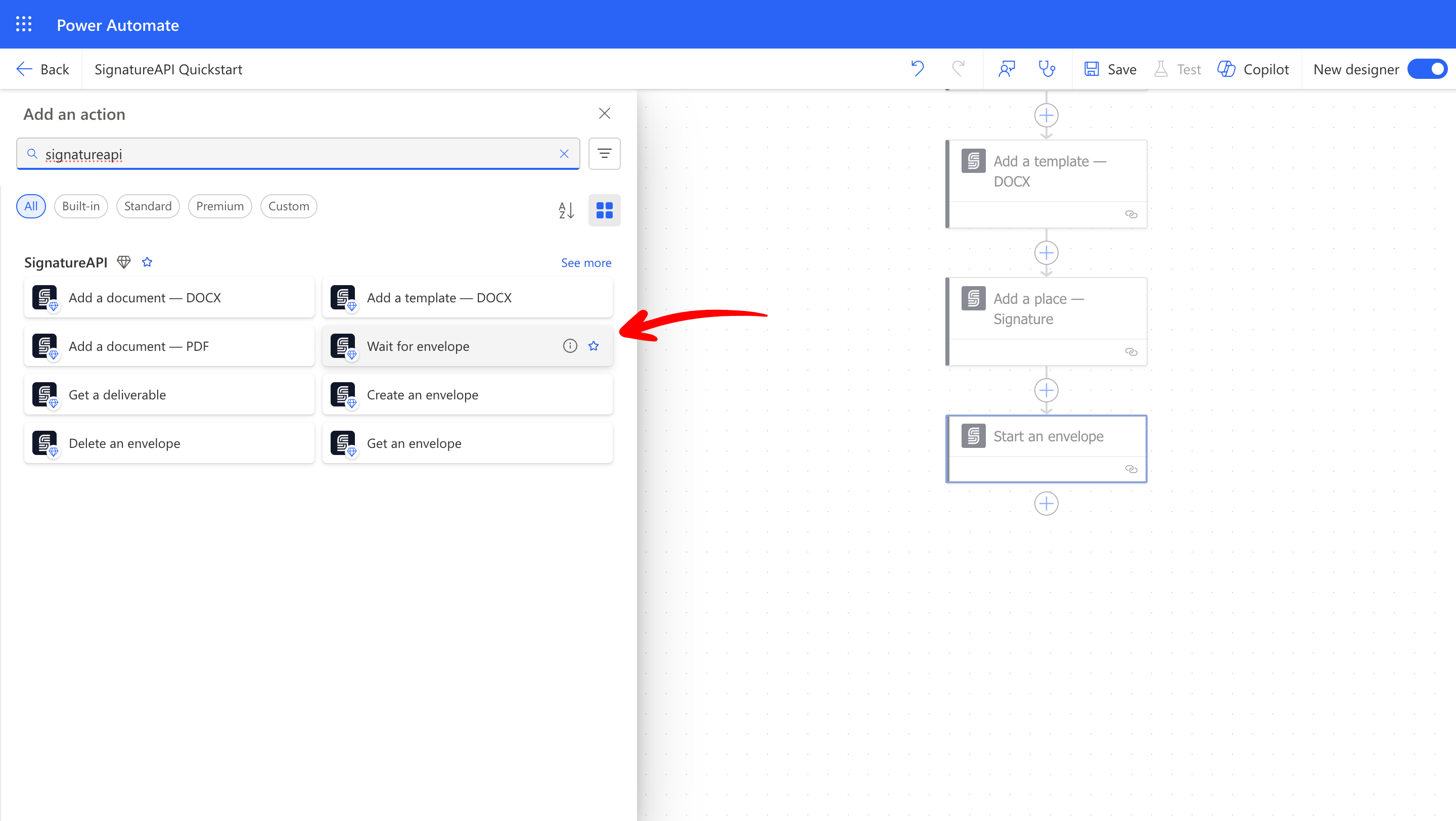Insert step below Start an envelope

(x=1046, y=504)
